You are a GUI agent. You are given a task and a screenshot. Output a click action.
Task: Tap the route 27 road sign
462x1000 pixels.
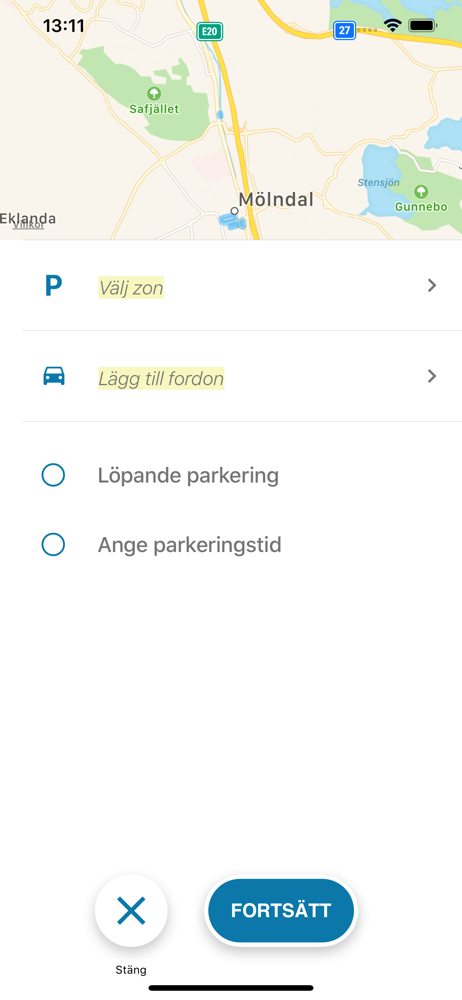tap(345, 30)
